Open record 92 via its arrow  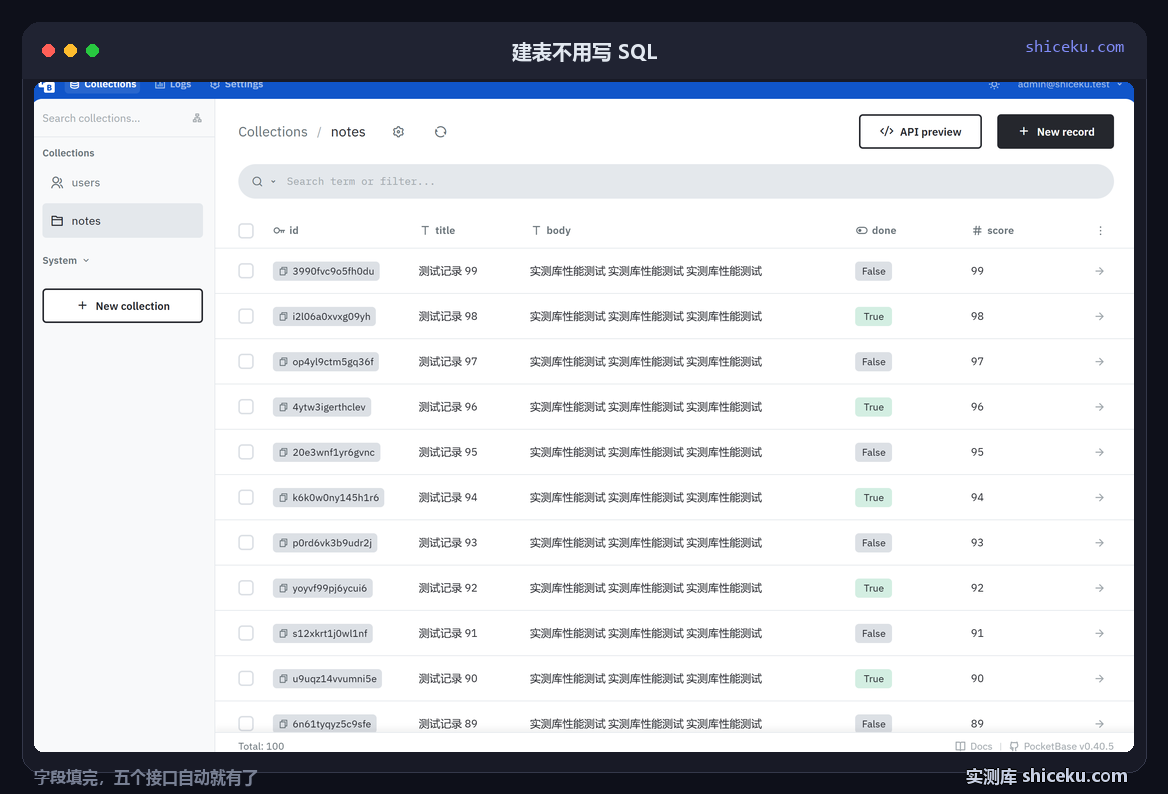tap(1099, 588)
